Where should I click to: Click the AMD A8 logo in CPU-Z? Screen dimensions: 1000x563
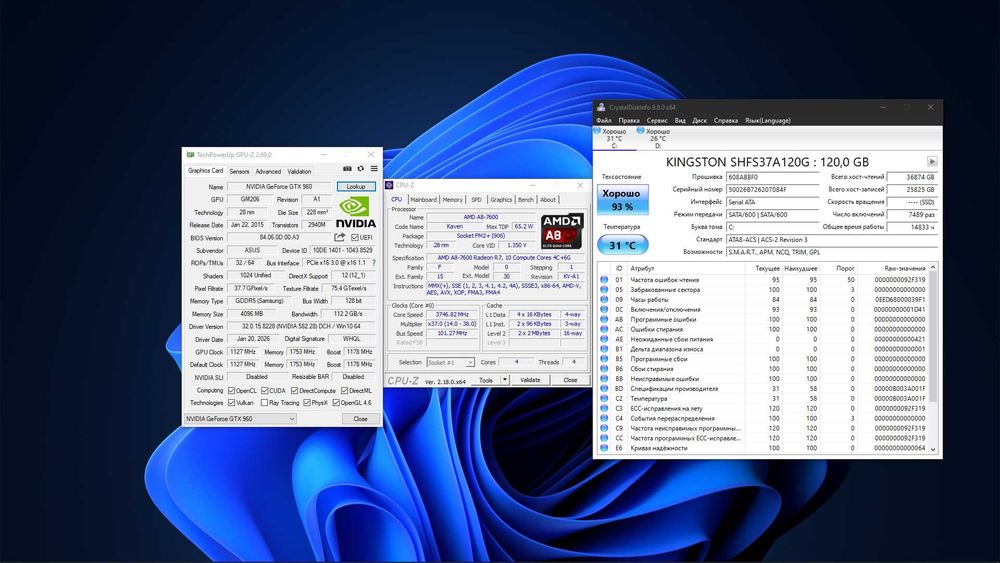click(562, 231)
